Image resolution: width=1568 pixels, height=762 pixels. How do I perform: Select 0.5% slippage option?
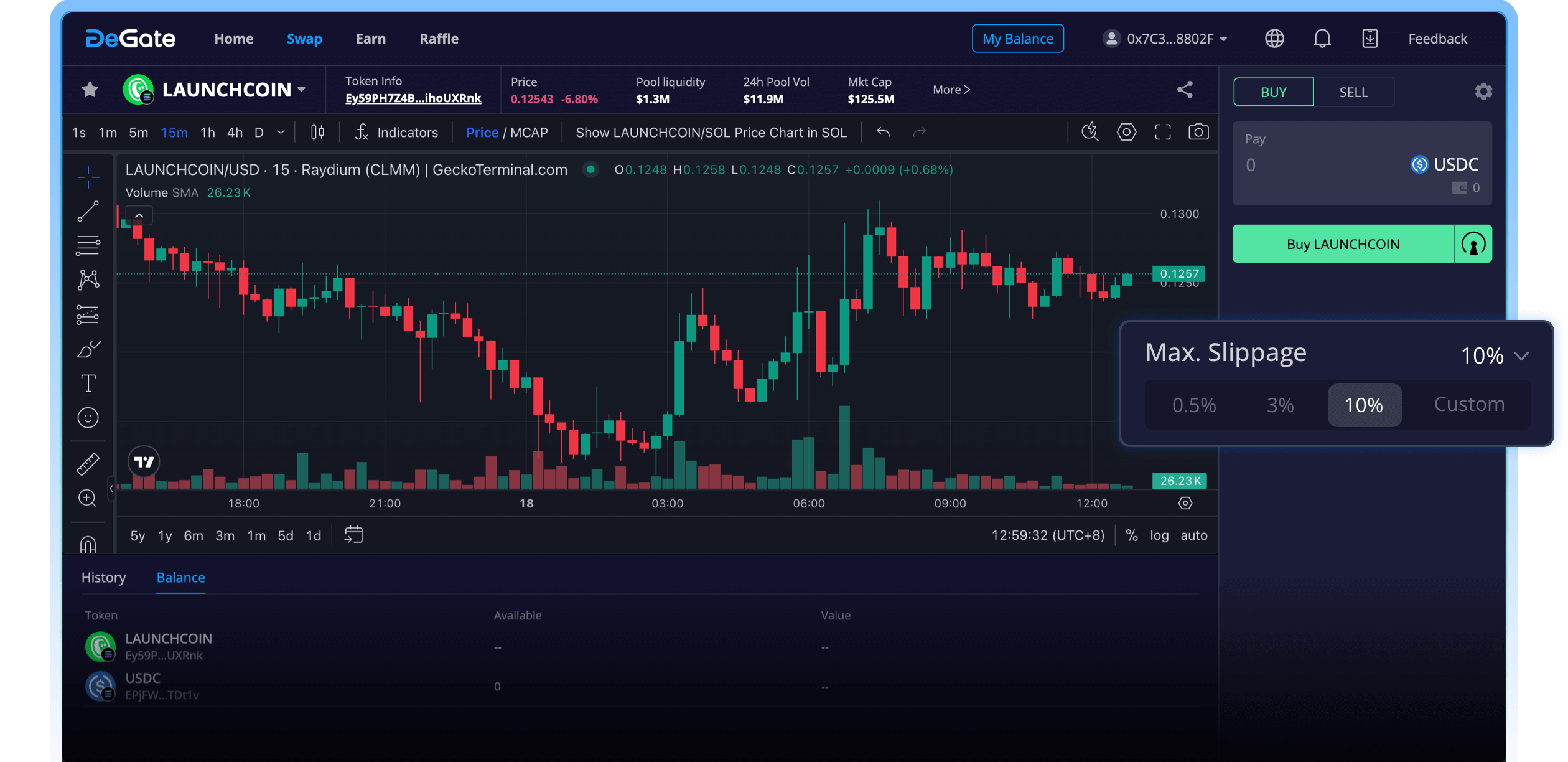click(x=1193, y=405)
